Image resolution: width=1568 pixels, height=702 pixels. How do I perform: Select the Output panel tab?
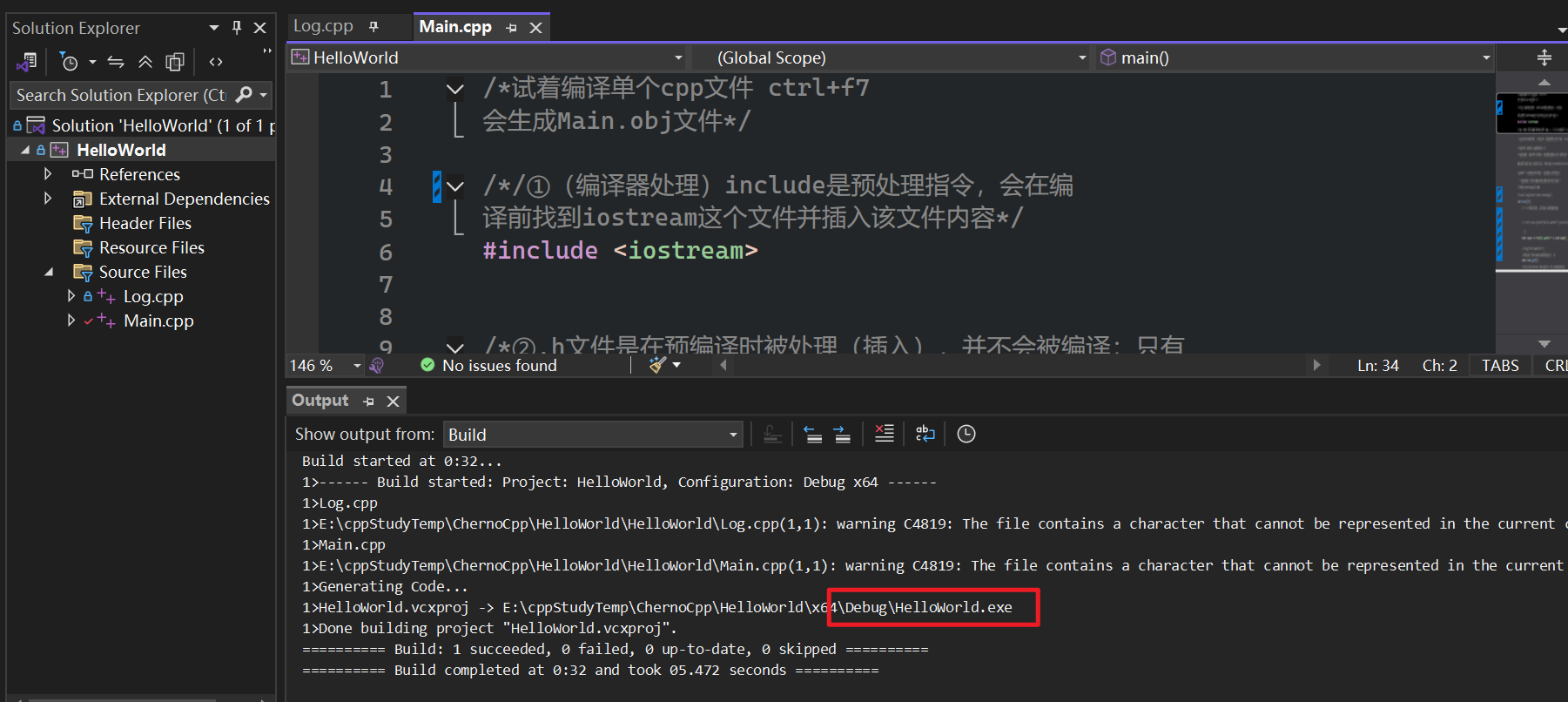[320, 401]
